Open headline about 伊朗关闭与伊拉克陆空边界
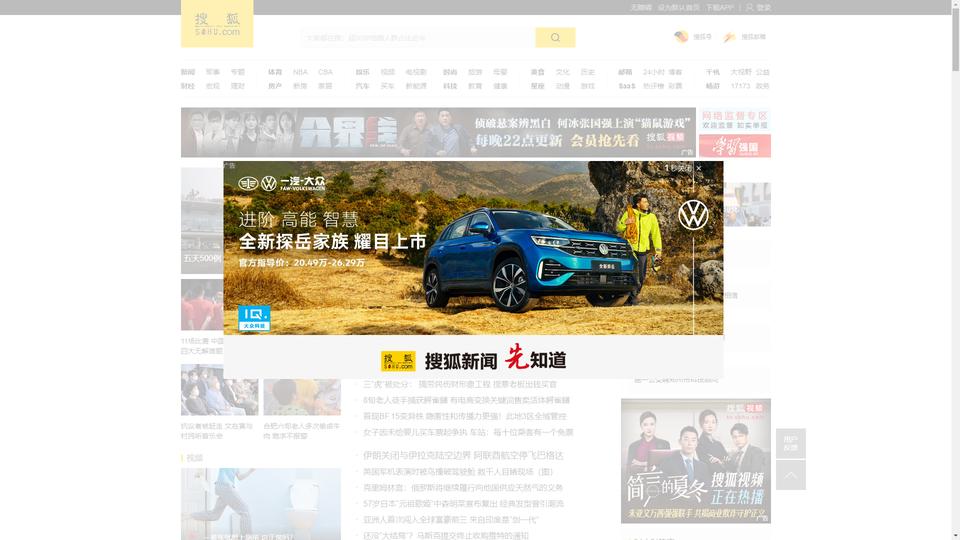This screenshot has height=540, width=960. pos(463,456)
